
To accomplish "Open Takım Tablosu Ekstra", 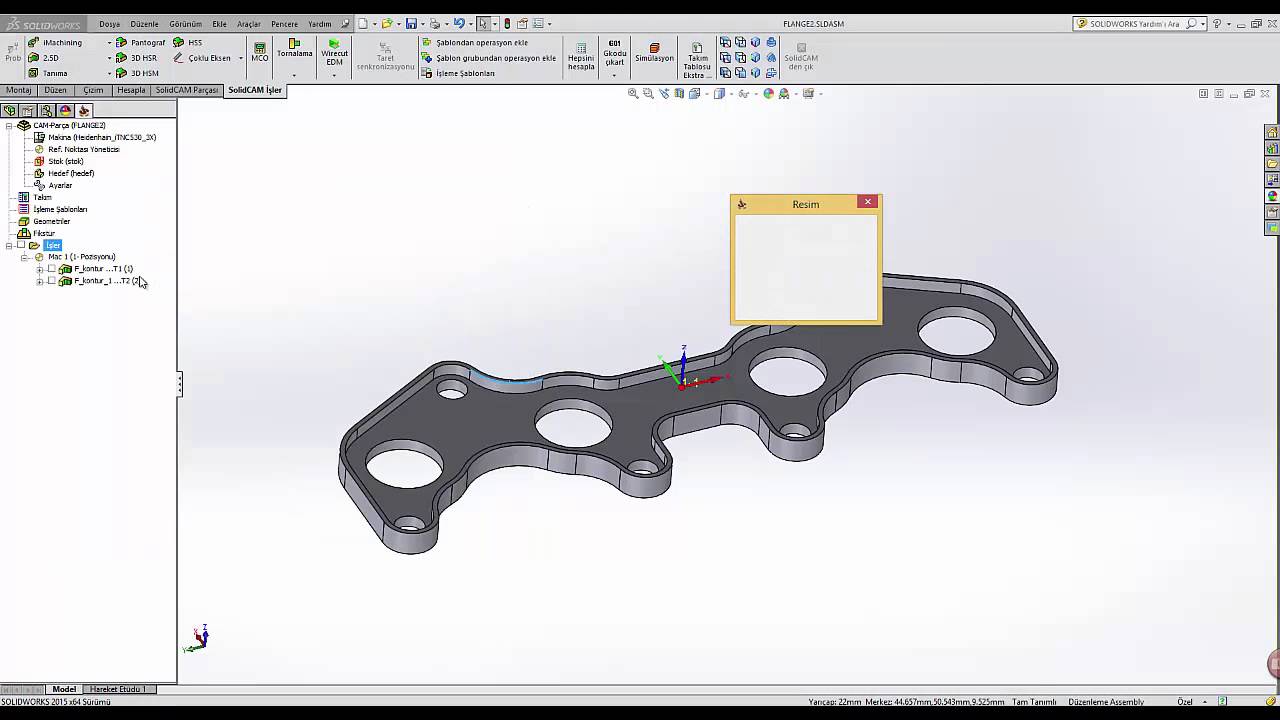I will [x=697, y=60].
